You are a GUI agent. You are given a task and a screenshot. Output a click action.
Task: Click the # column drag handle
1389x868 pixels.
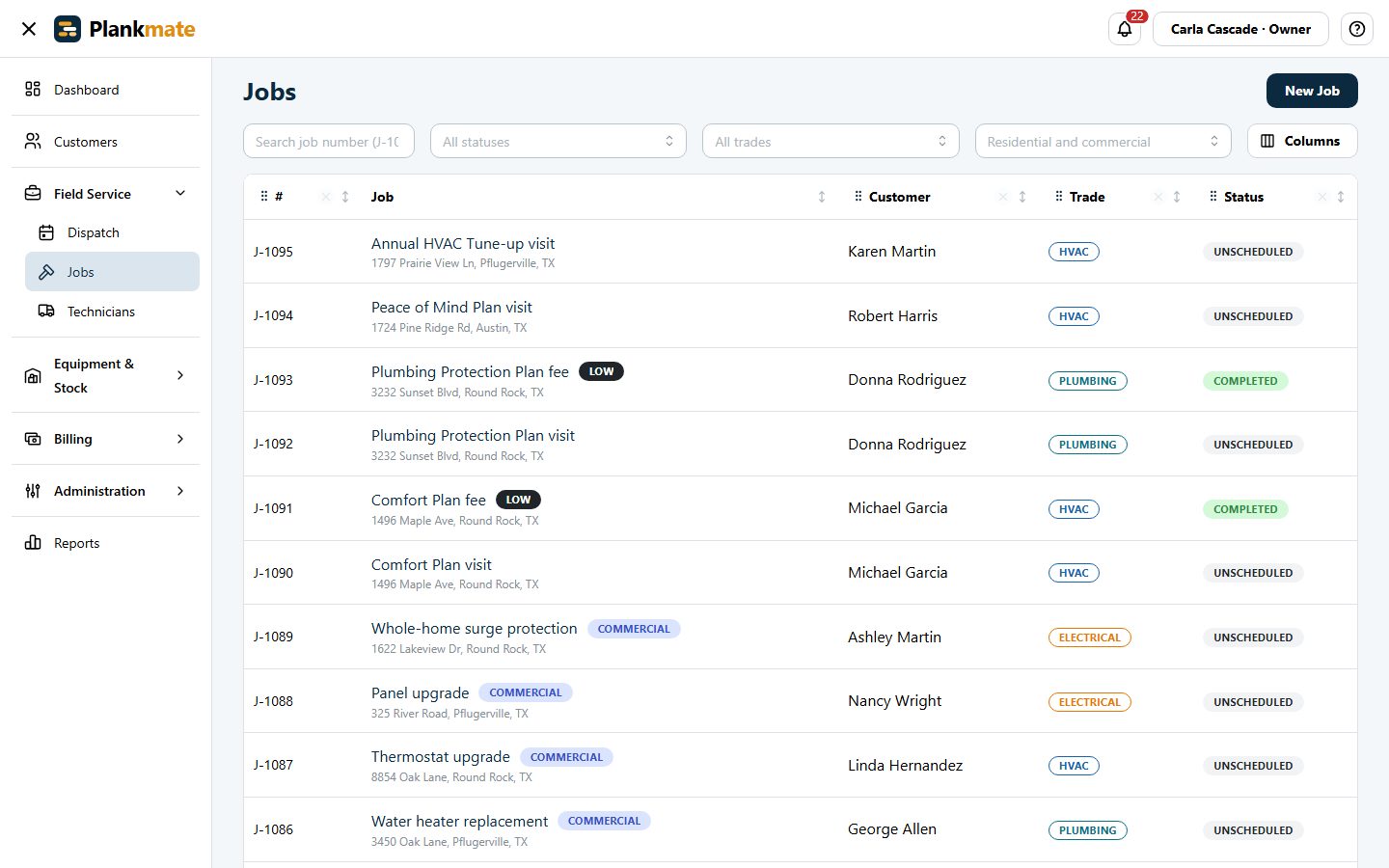[264, 197]
